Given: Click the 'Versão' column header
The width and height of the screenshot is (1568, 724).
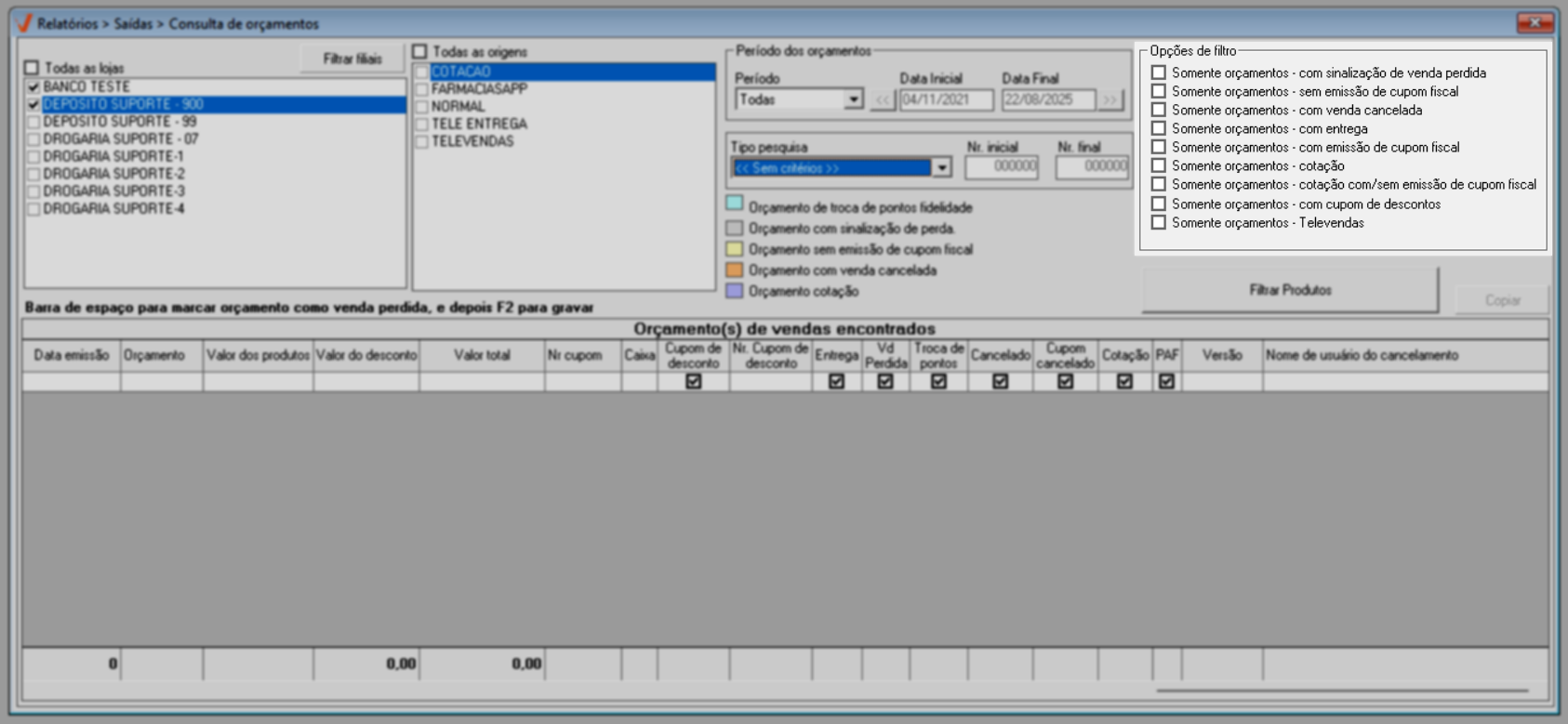Looking at the screenshot, I should 1222,356.
